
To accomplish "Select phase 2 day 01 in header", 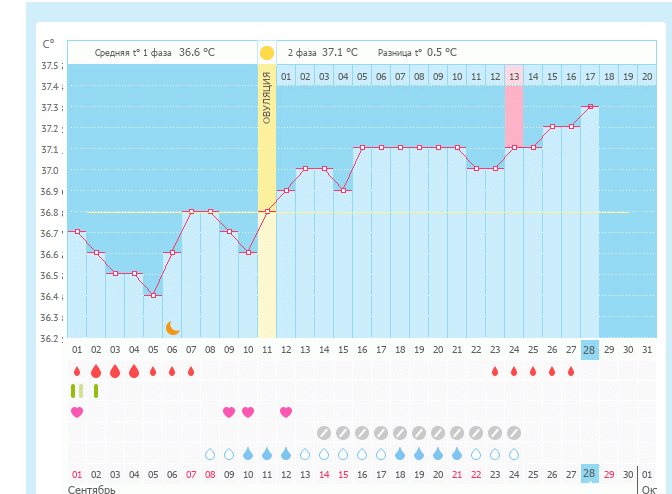I will coord(286,76).
